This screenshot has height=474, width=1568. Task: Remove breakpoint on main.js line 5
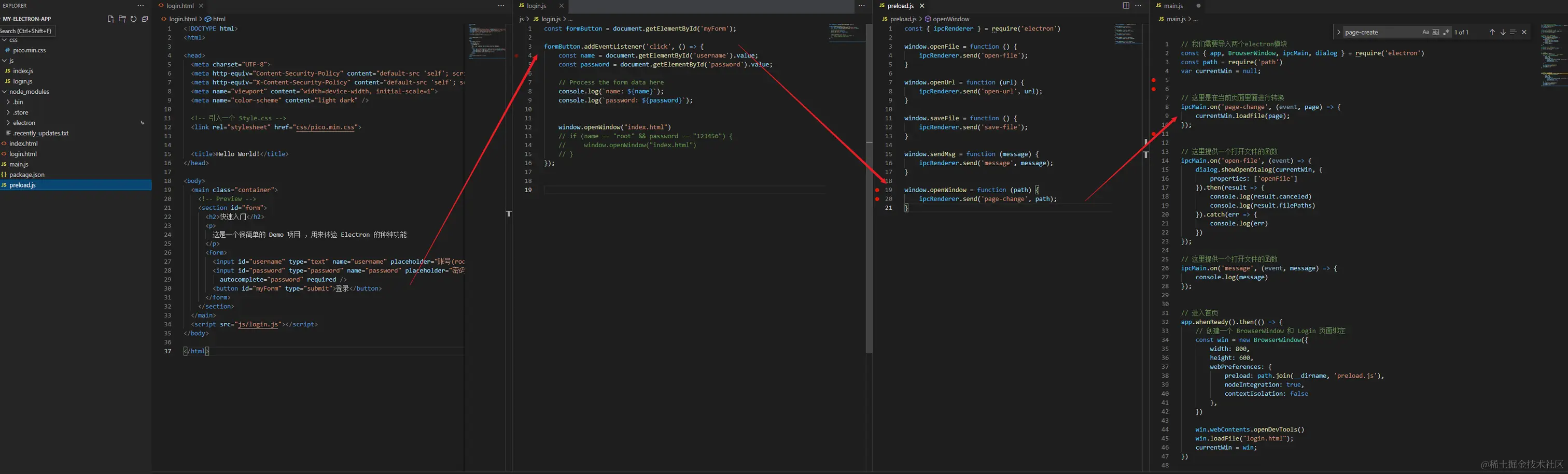click(1154, 80)
